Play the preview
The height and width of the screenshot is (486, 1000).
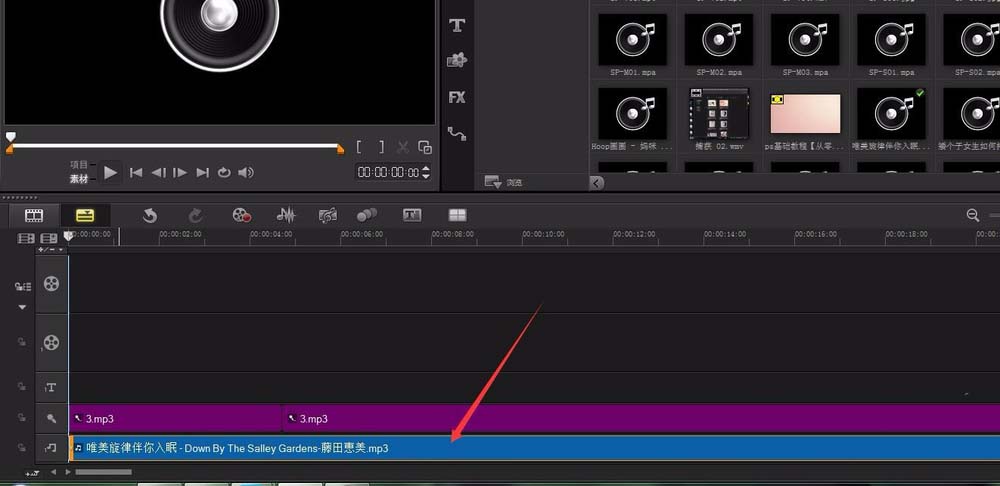[110, 172]
